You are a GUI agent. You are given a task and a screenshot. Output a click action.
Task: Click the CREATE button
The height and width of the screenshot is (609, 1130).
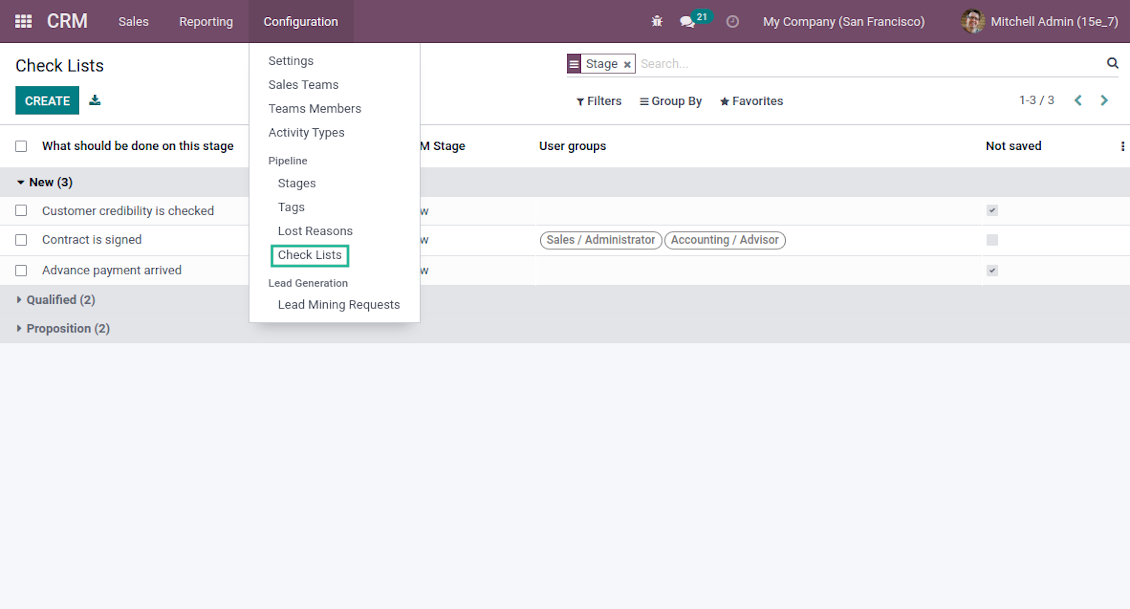pos(47,101)
